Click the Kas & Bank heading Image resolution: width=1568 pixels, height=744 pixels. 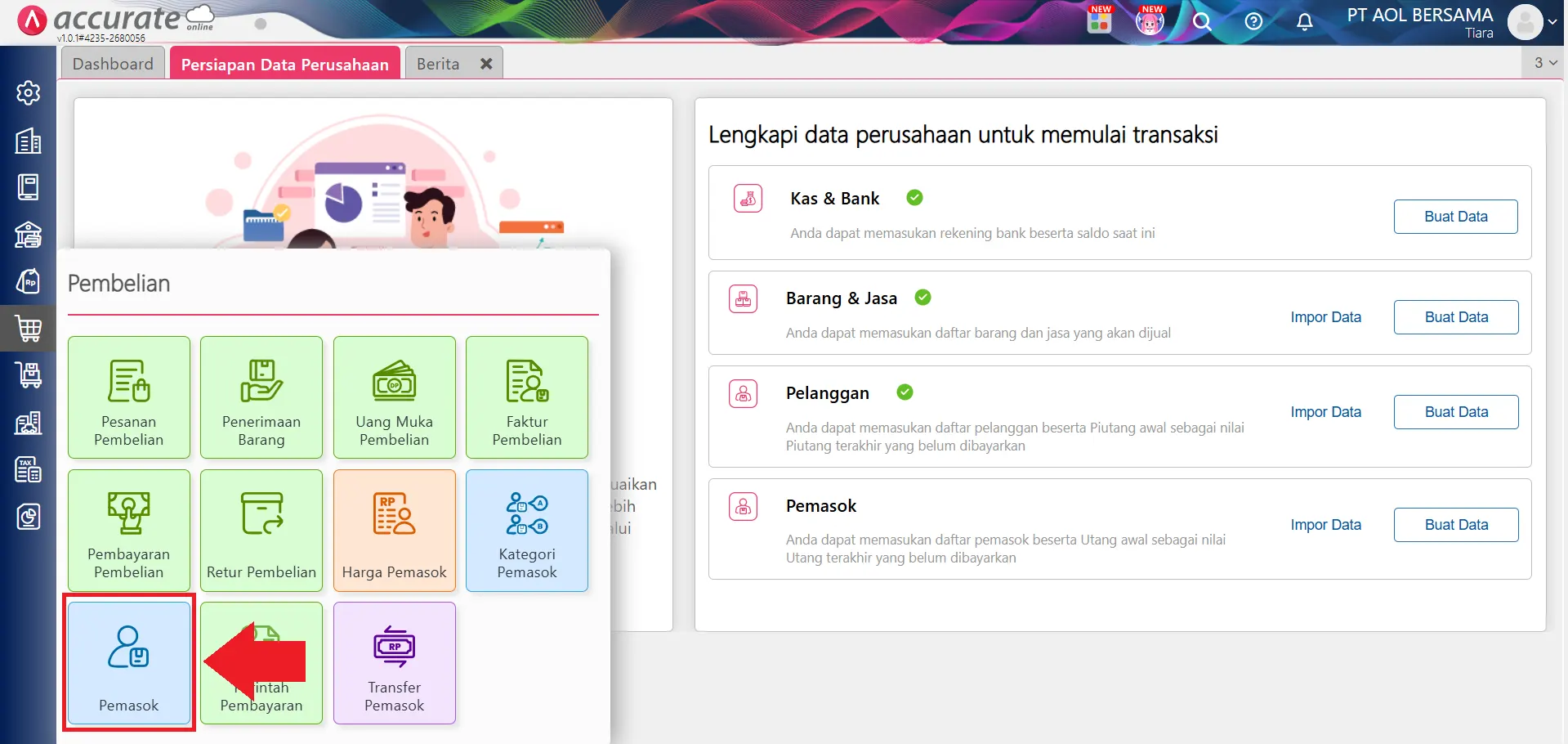click(835, 199)
